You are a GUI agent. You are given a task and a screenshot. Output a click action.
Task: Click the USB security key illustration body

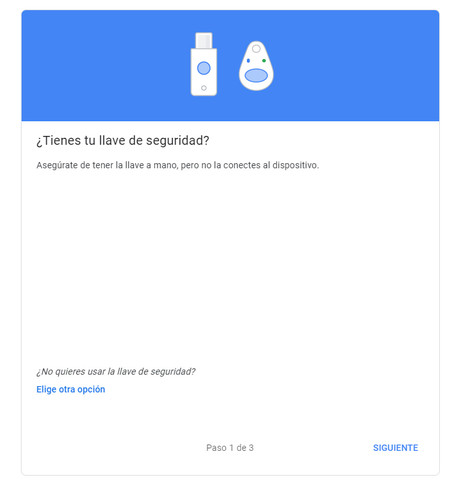click(204, 72)
